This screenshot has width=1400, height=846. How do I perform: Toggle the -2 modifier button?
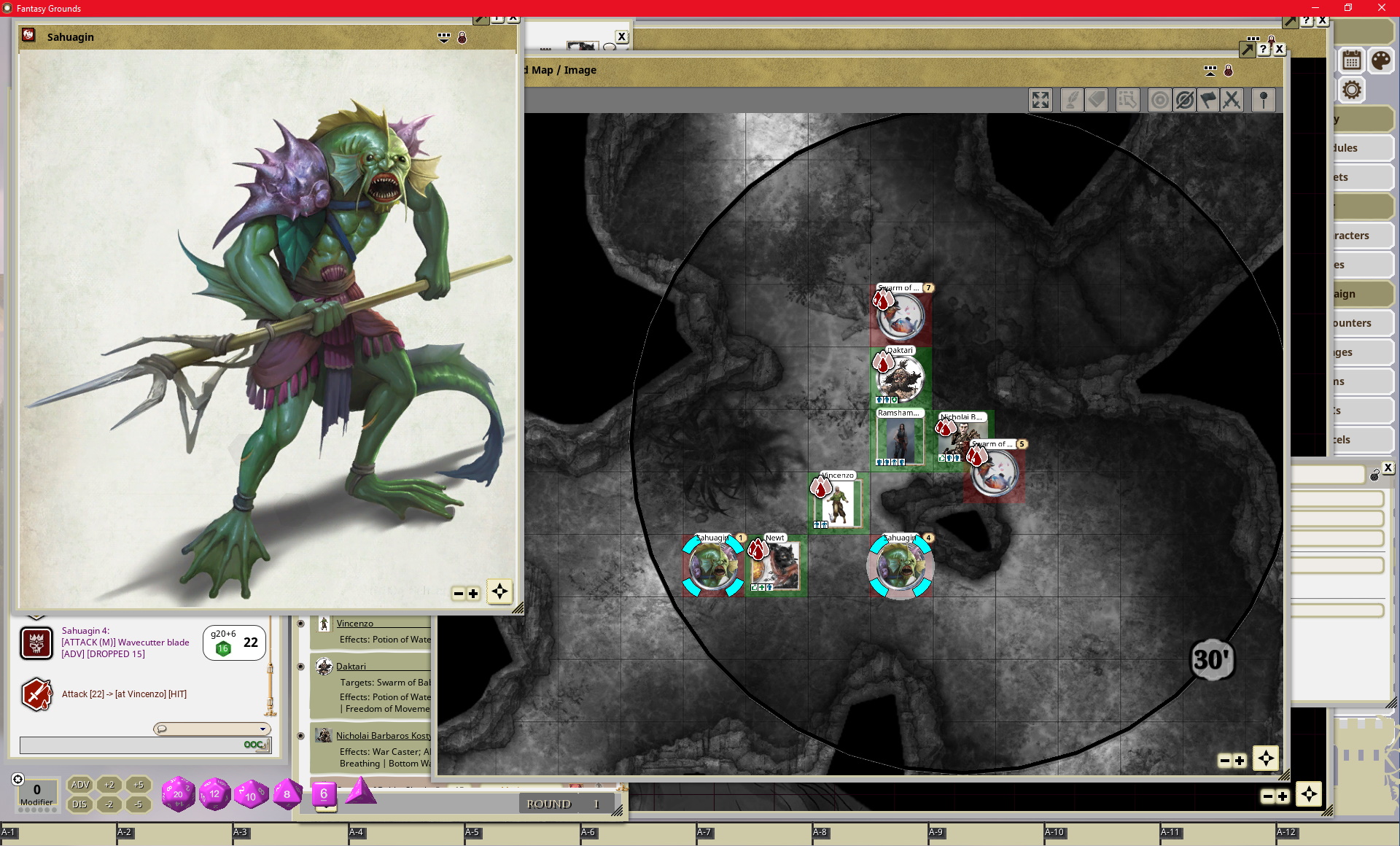tap(109, 804)
